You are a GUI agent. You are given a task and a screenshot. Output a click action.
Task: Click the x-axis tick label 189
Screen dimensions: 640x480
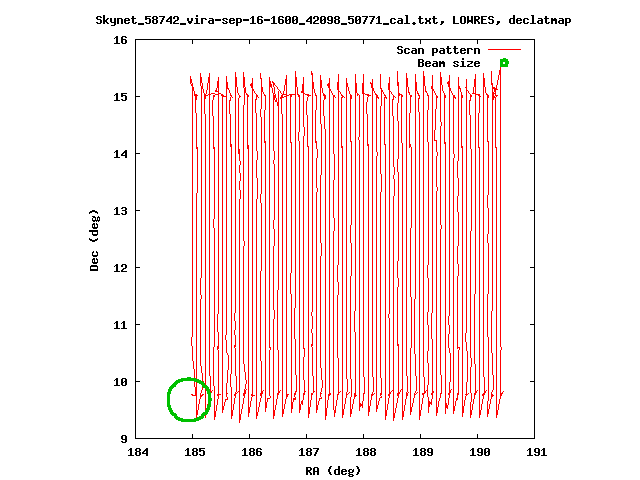point(423,452)
